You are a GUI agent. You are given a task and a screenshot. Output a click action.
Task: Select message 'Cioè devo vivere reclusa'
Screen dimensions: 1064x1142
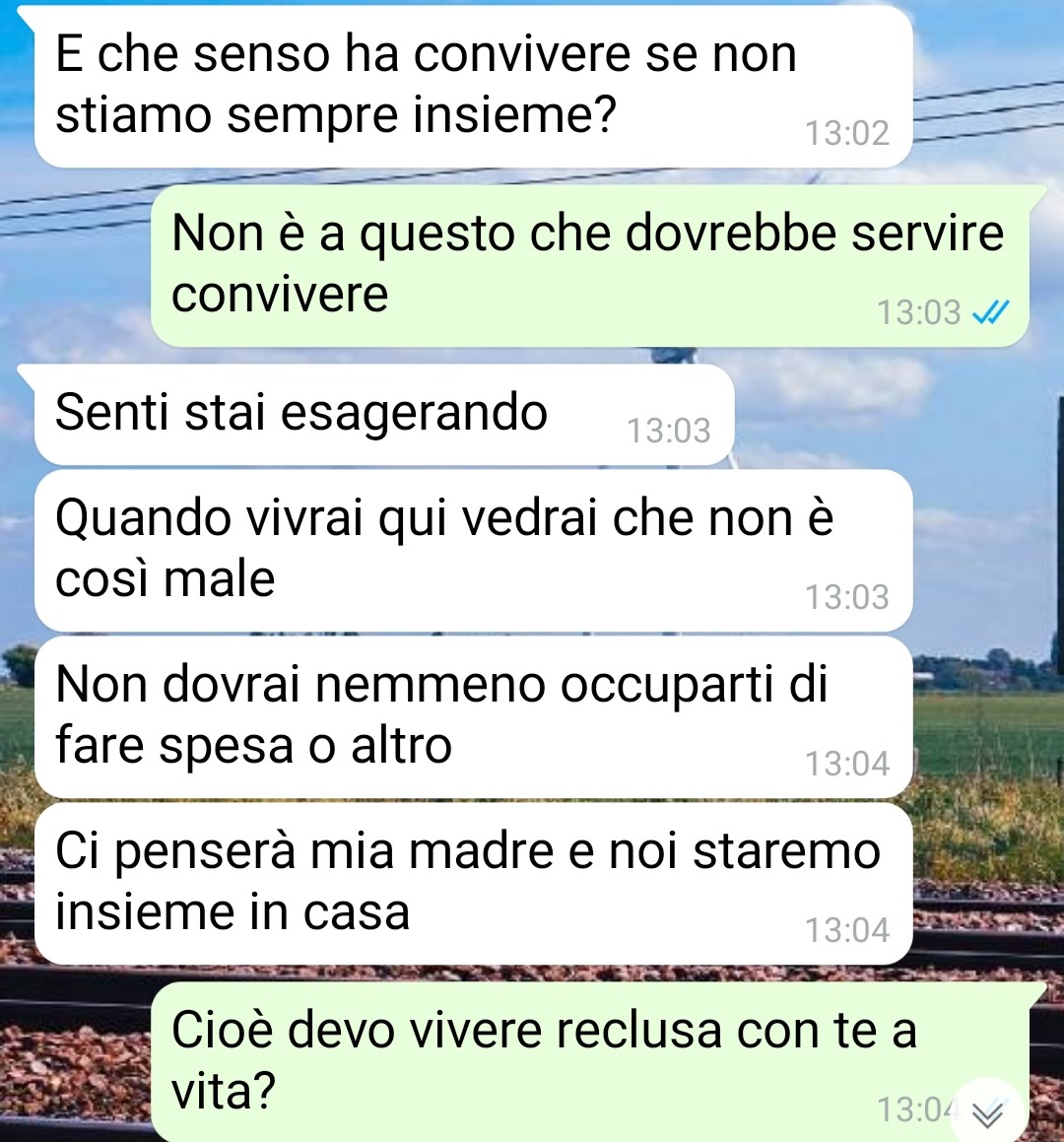(x=590, y=1062)
